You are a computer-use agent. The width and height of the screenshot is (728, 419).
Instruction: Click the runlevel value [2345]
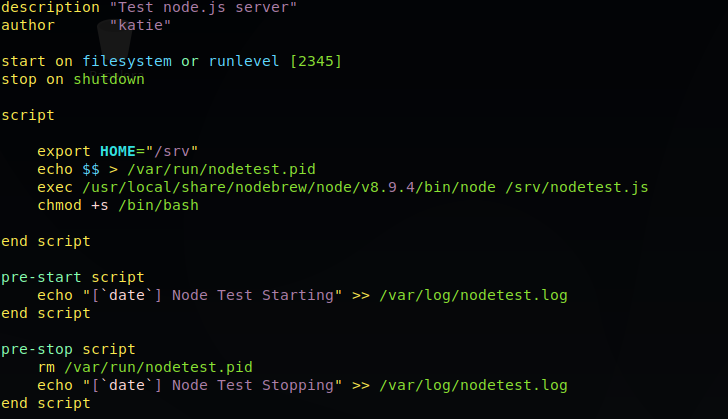316,61
